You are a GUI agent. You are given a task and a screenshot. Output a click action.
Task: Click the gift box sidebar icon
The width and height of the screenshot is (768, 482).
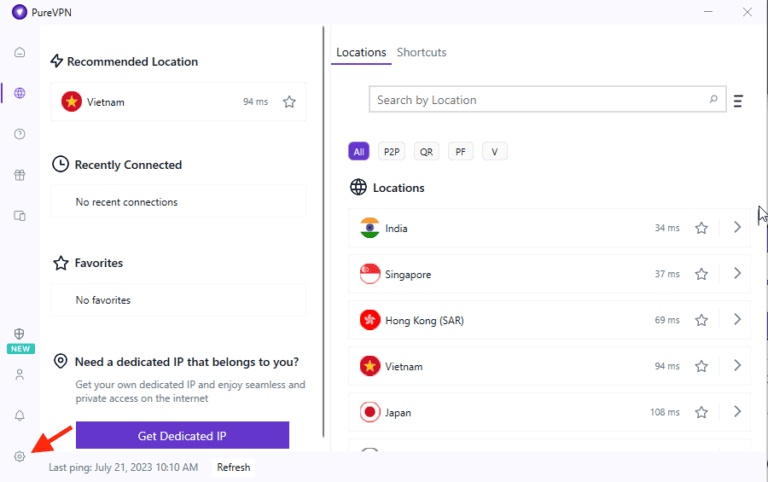[20, 175]
